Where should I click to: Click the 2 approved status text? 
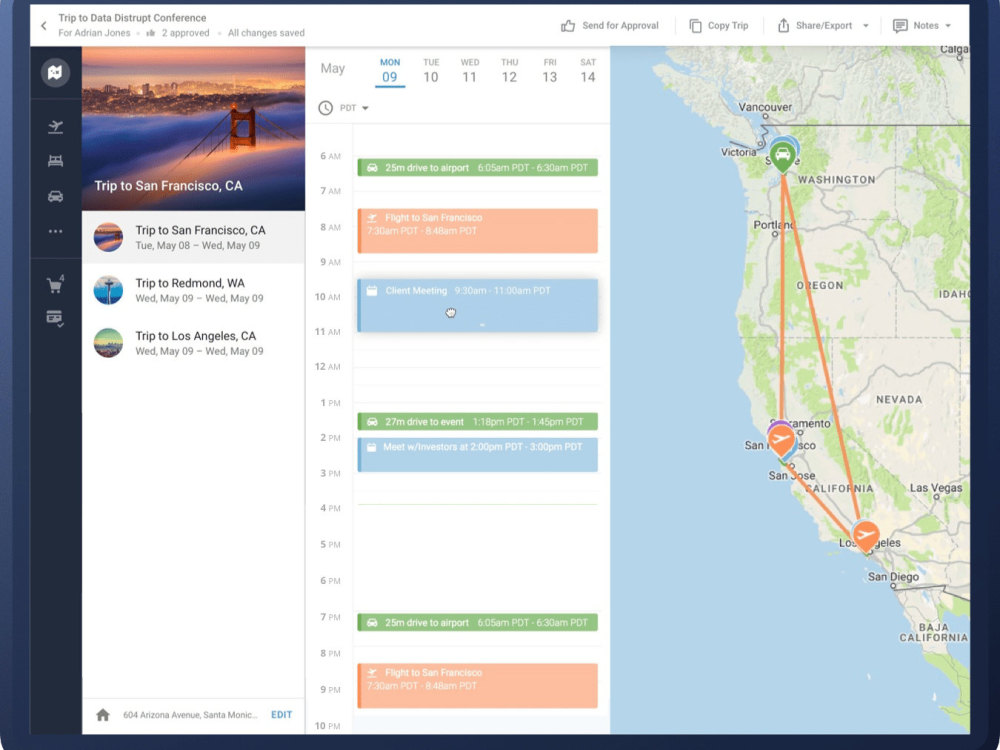[185, 33]
